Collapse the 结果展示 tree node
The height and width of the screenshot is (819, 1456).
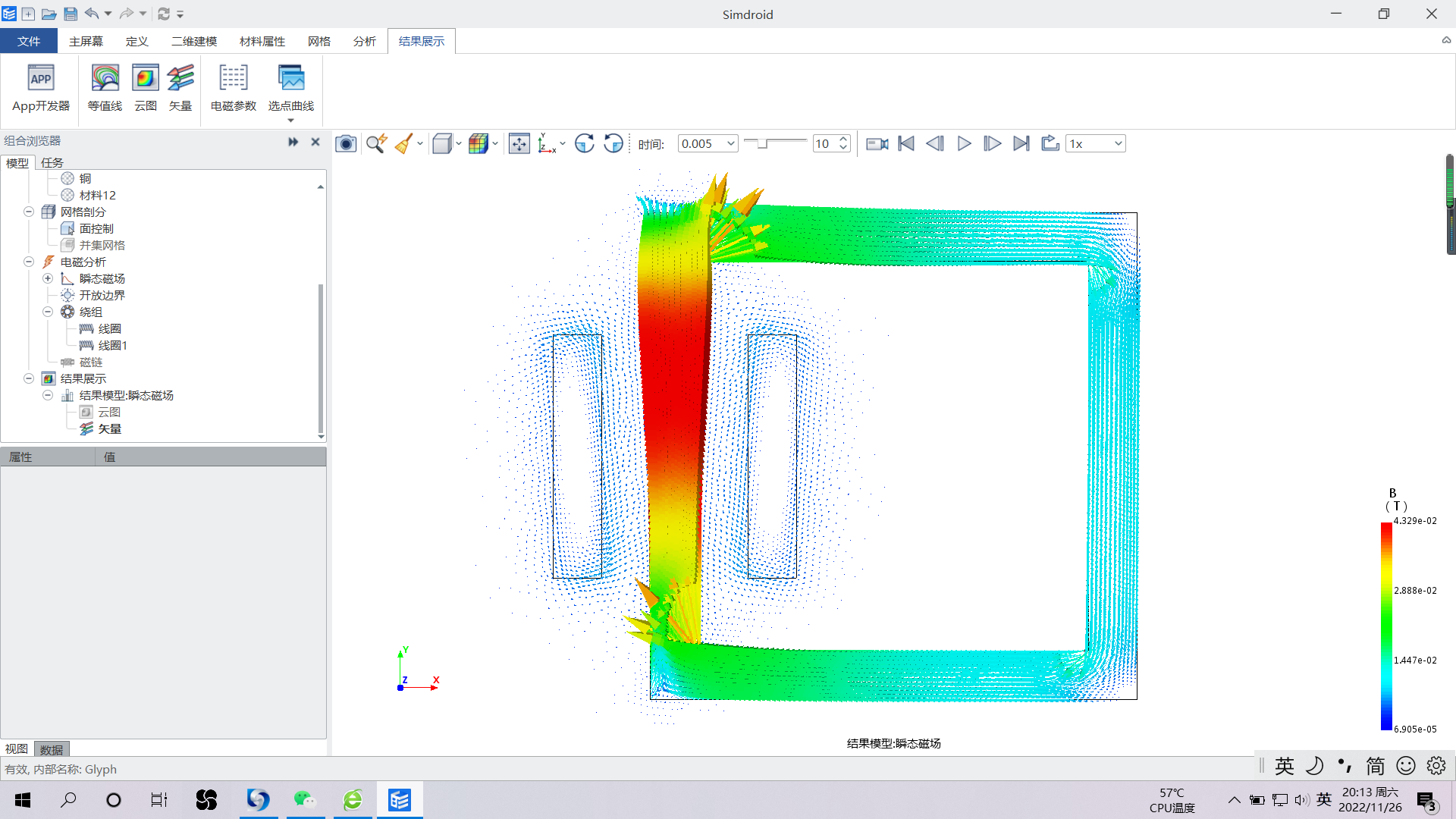click(x=29, y=378)
